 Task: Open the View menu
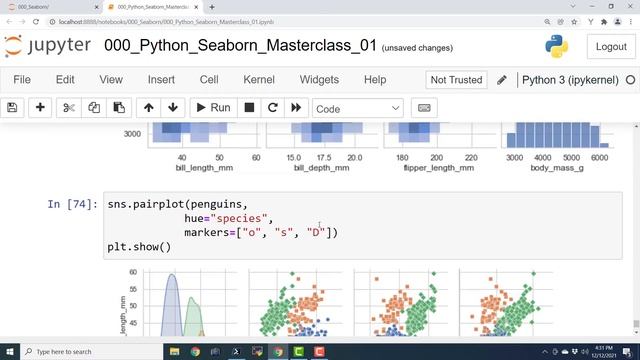(x=111, y=80)
